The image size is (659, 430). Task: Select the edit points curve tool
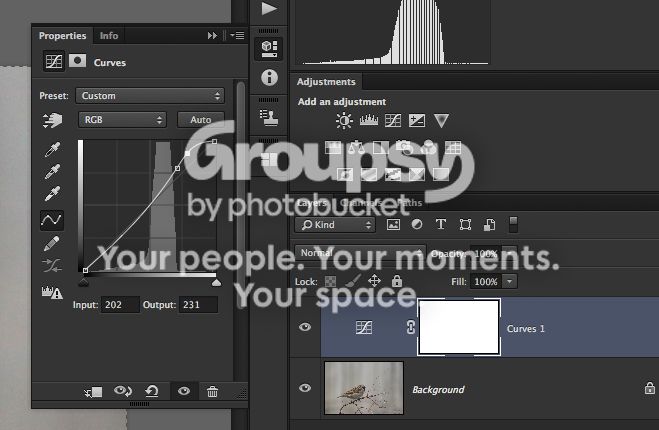tap(52, 220)
